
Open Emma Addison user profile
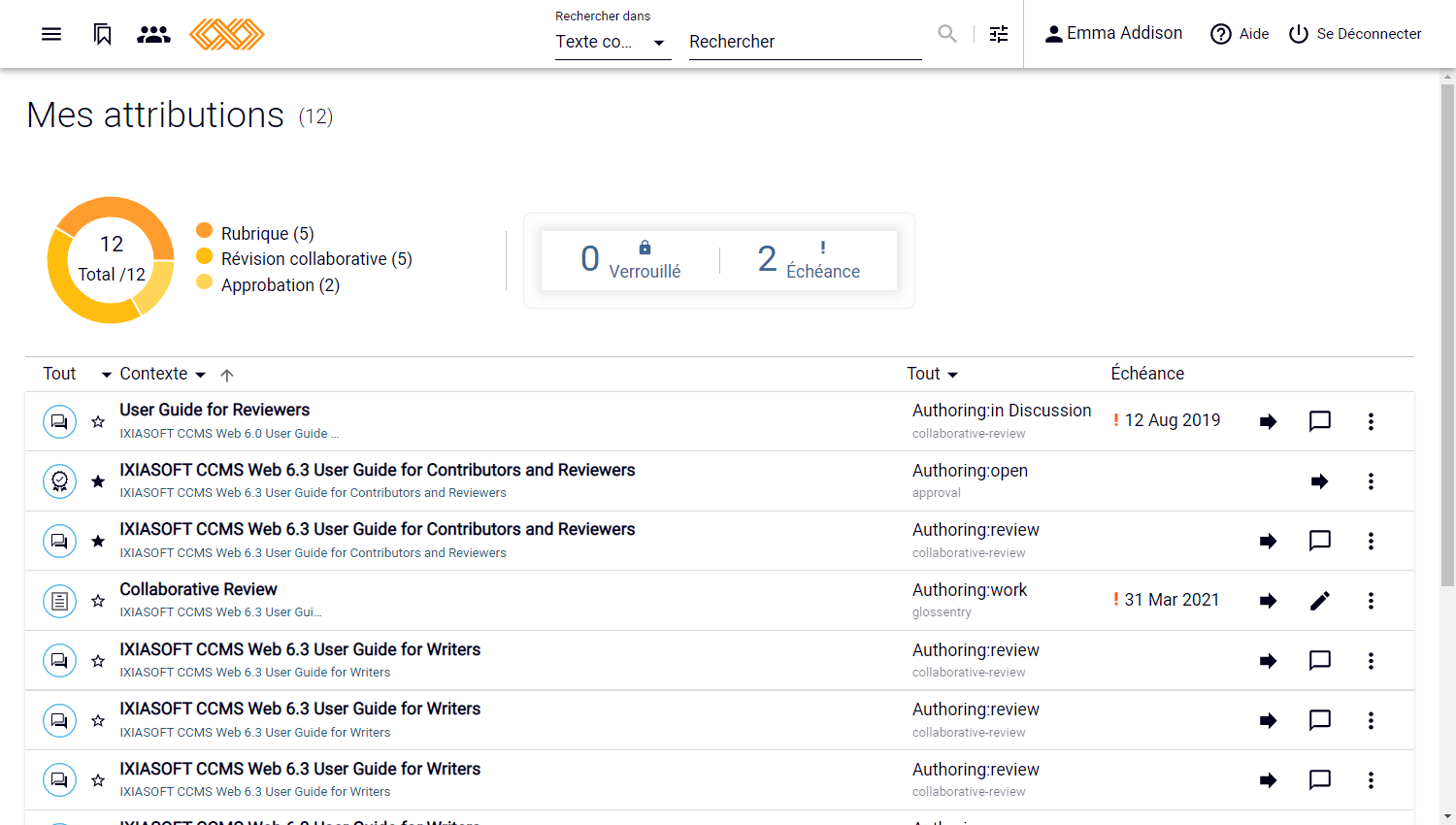click(x=1113, y=34)
